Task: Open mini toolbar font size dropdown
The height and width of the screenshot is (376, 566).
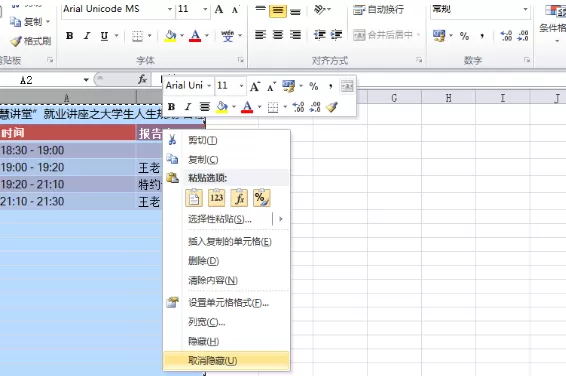Action: 241,86
